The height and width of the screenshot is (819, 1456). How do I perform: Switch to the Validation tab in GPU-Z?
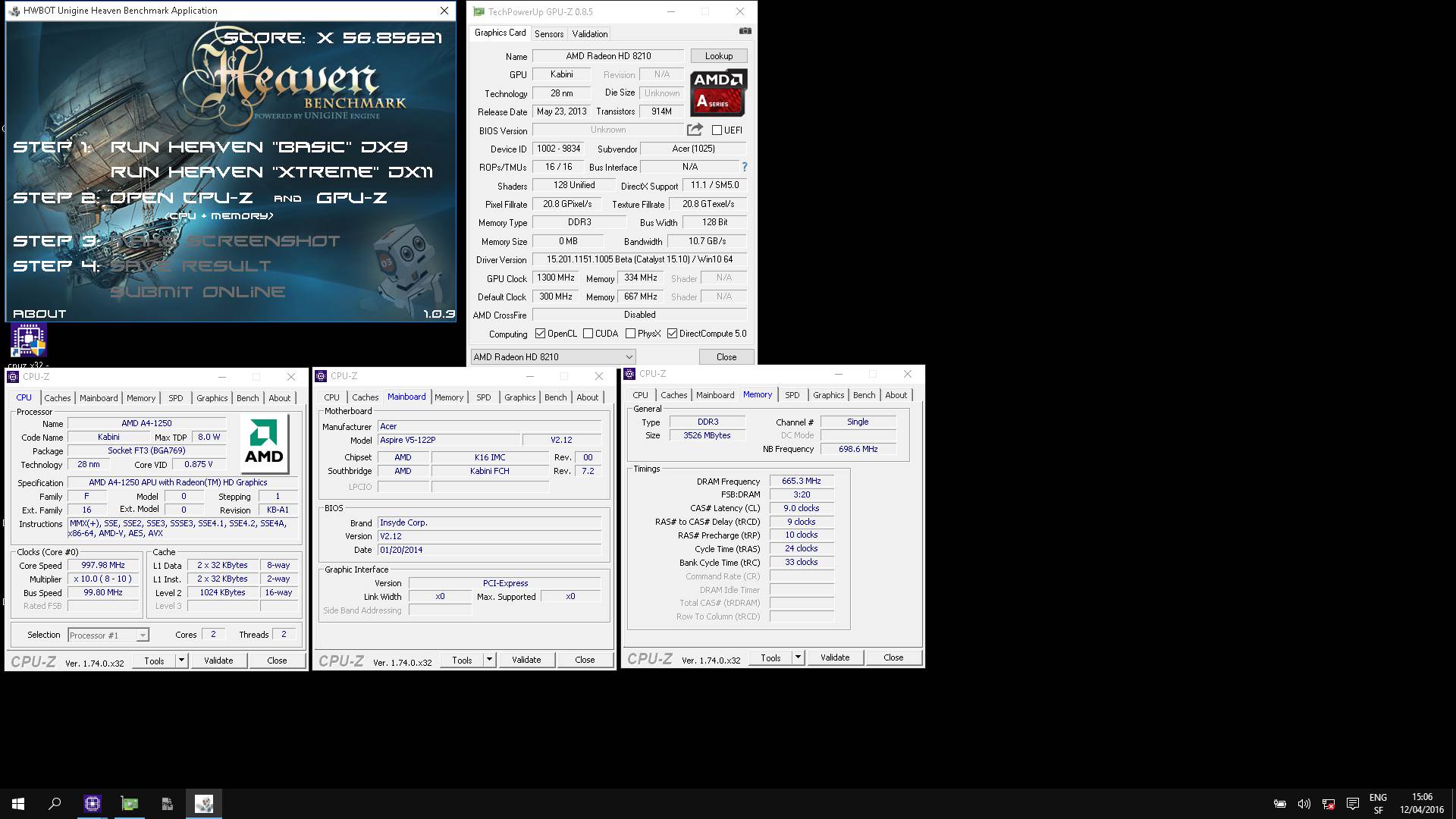pos(590,34)
